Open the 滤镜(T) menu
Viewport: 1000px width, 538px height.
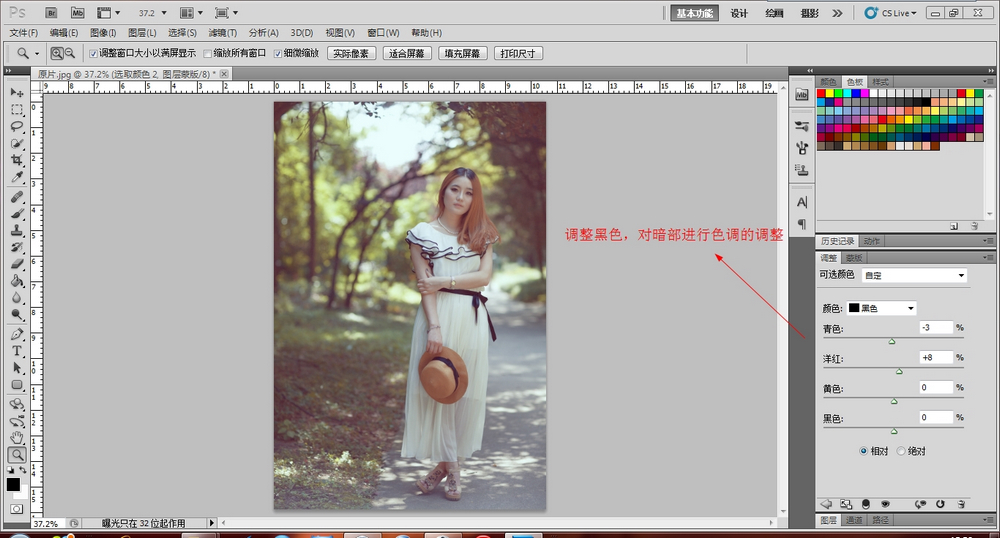pos(223,33)
